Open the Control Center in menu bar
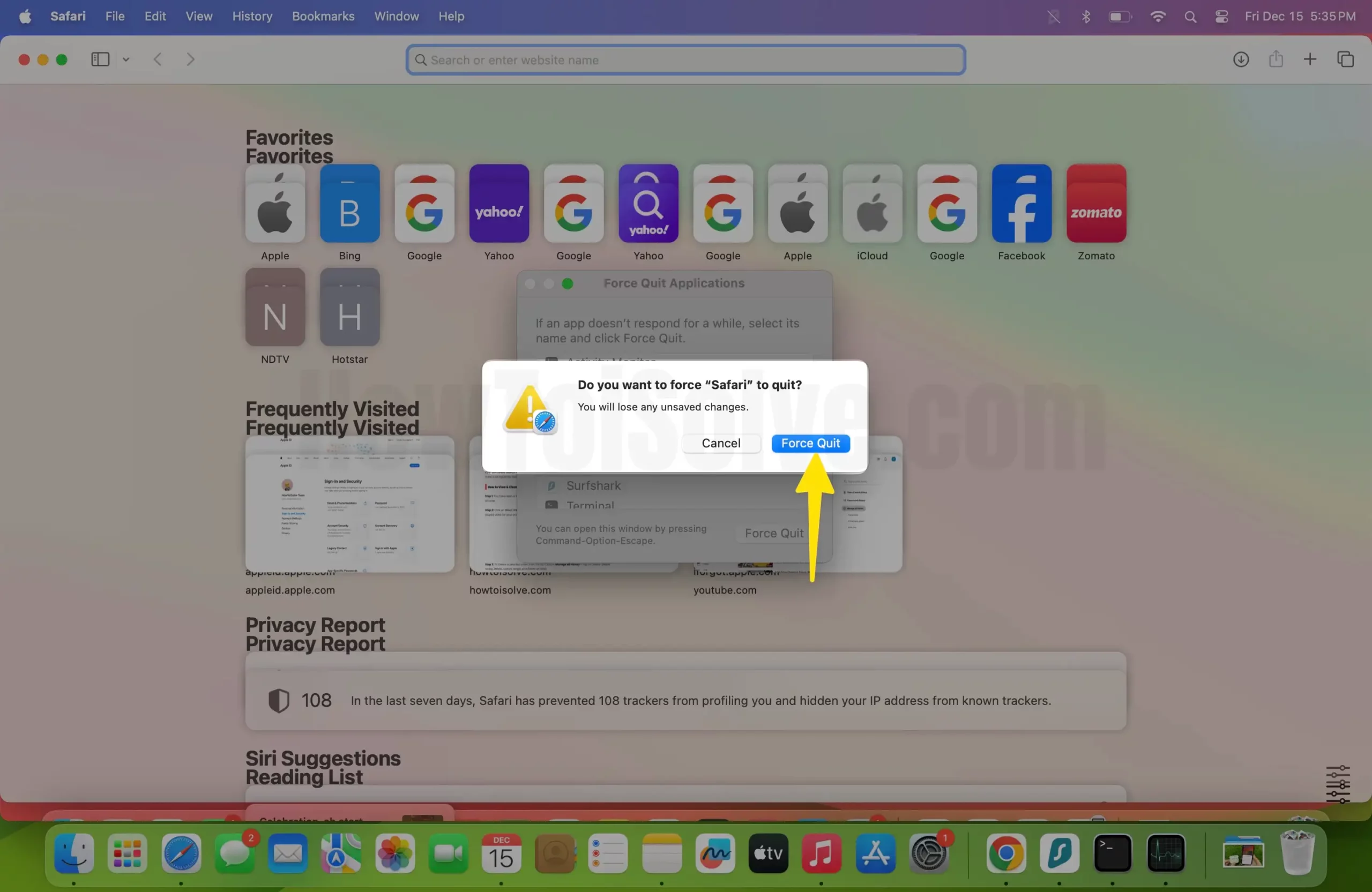1372x892 pixels. 1221,16
